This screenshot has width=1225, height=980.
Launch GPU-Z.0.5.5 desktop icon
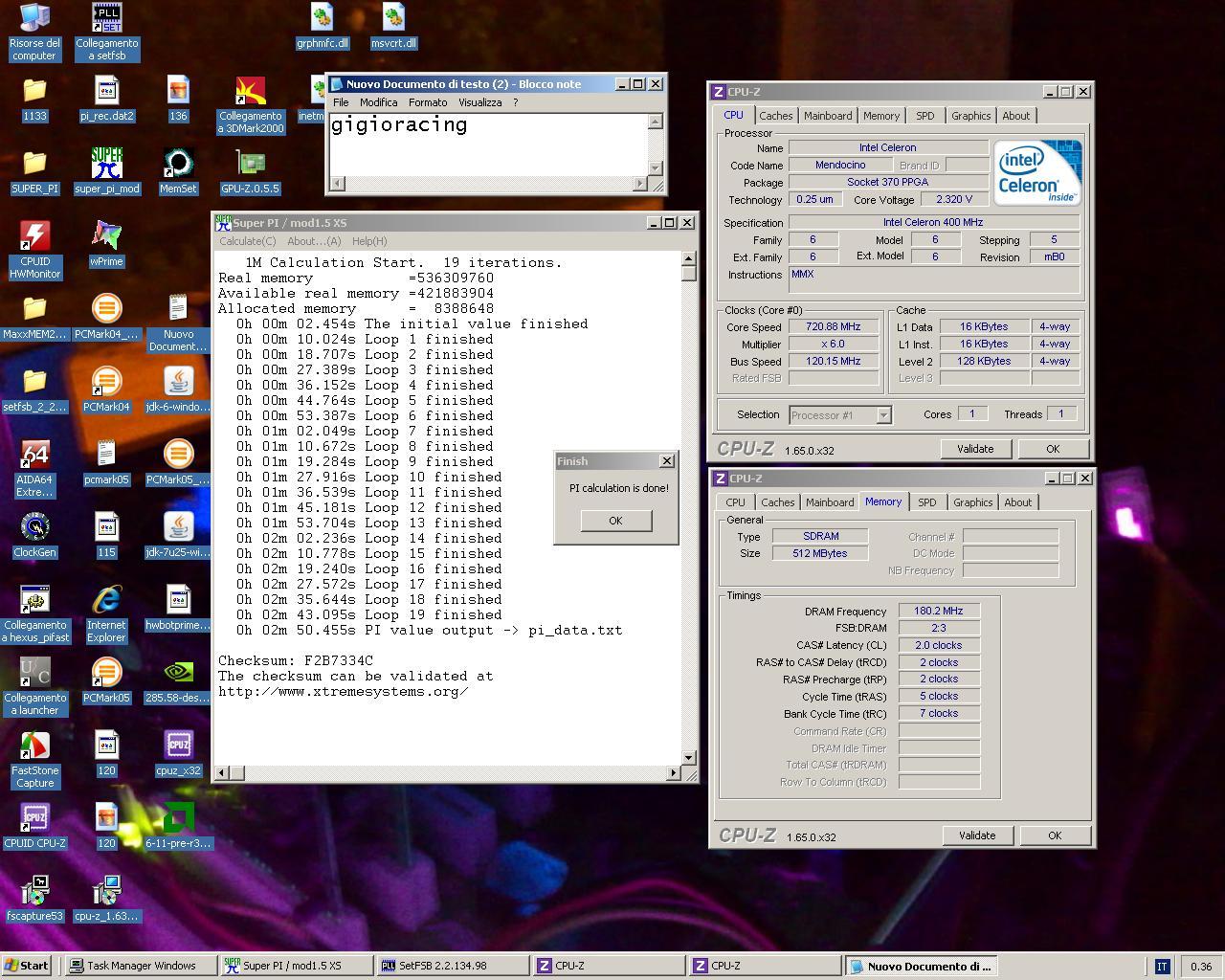coord(251,172)
